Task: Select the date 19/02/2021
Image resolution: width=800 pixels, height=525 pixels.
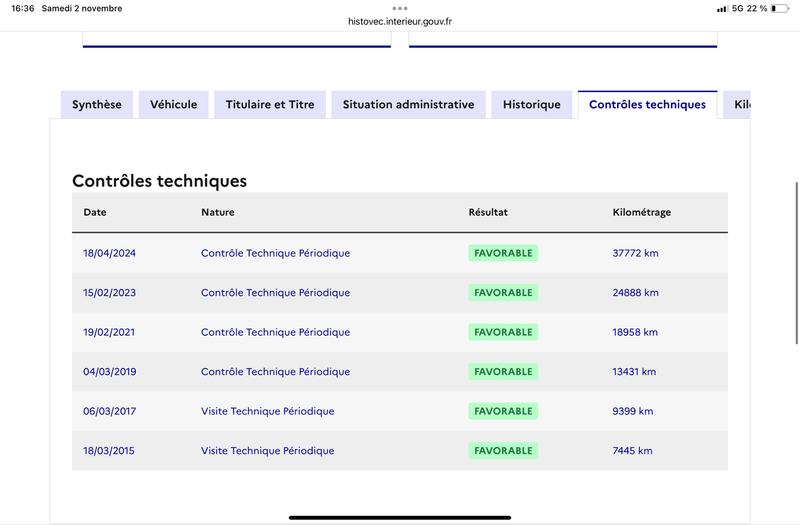Action: pos(109,332)
